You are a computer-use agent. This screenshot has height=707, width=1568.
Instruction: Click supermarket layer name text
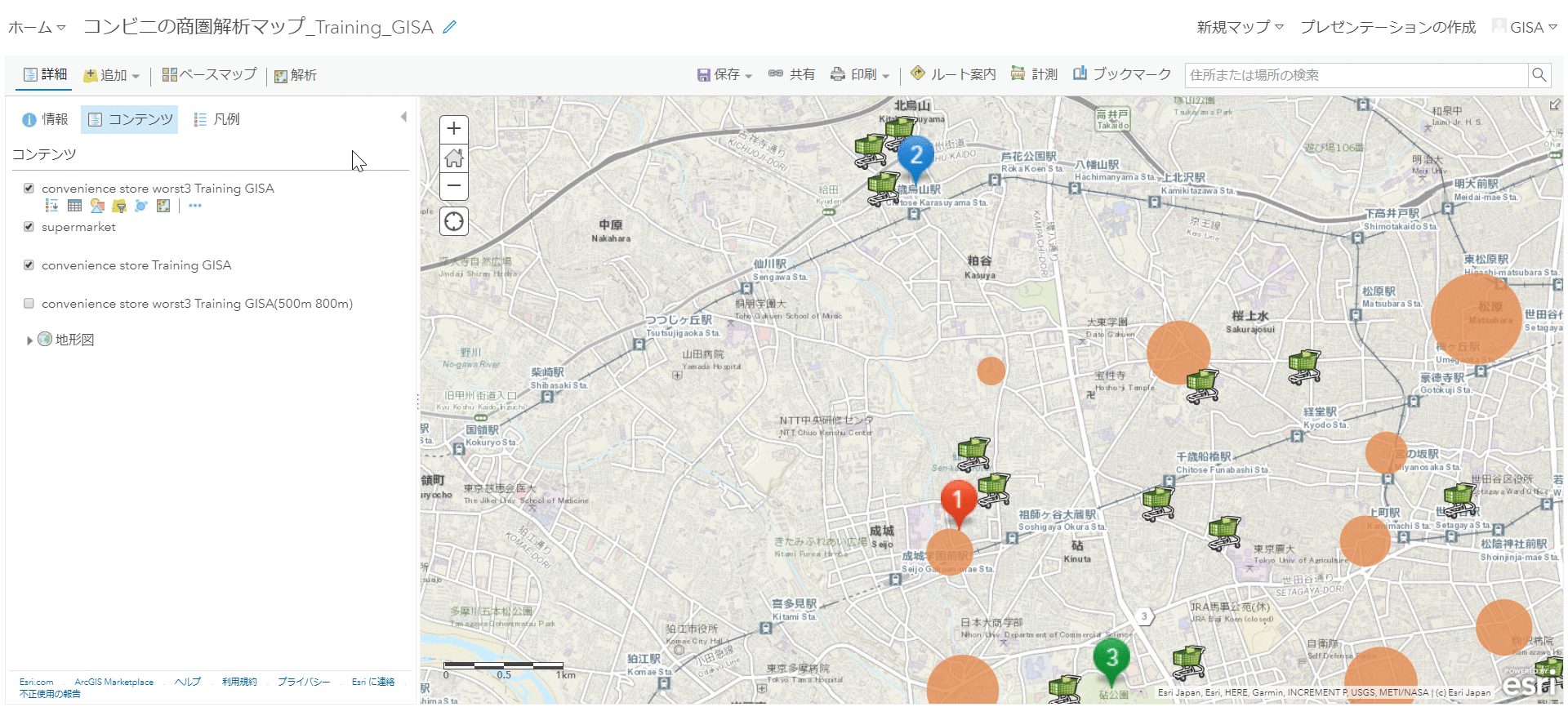click(x=79, y=227)
